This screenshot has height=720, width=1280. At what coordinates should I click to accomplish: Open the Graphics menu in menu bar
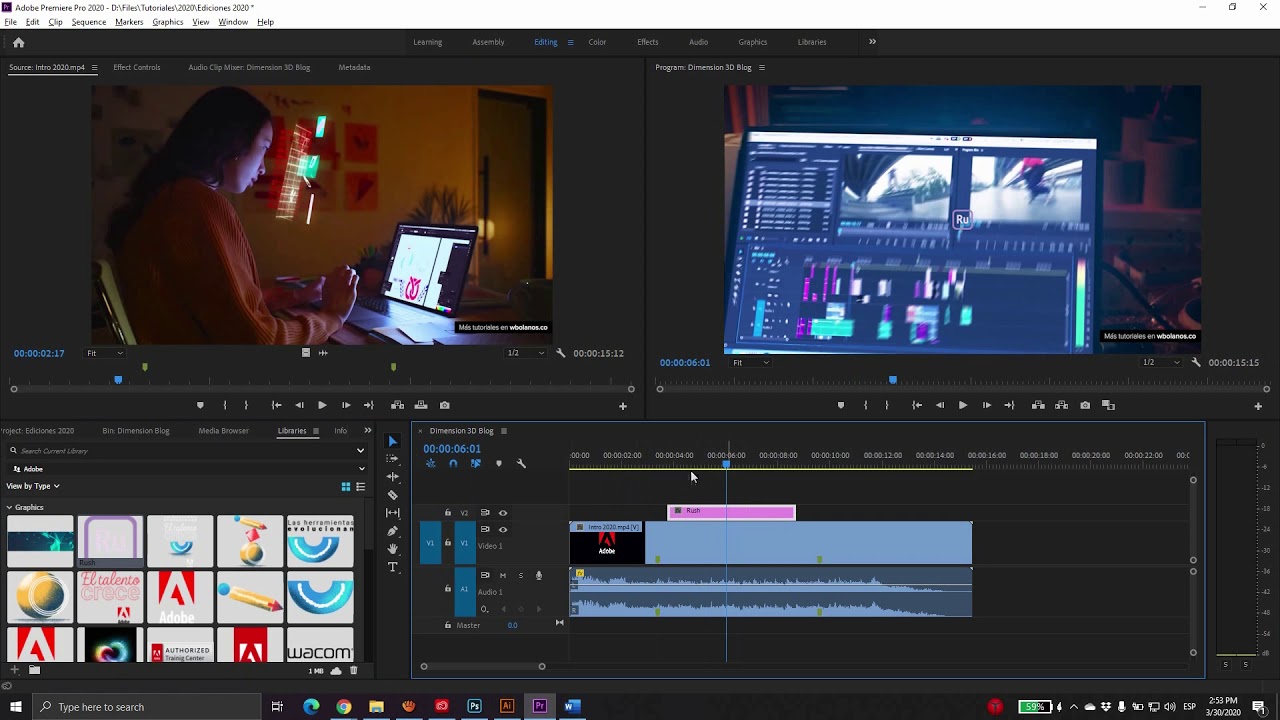point(168,22)
